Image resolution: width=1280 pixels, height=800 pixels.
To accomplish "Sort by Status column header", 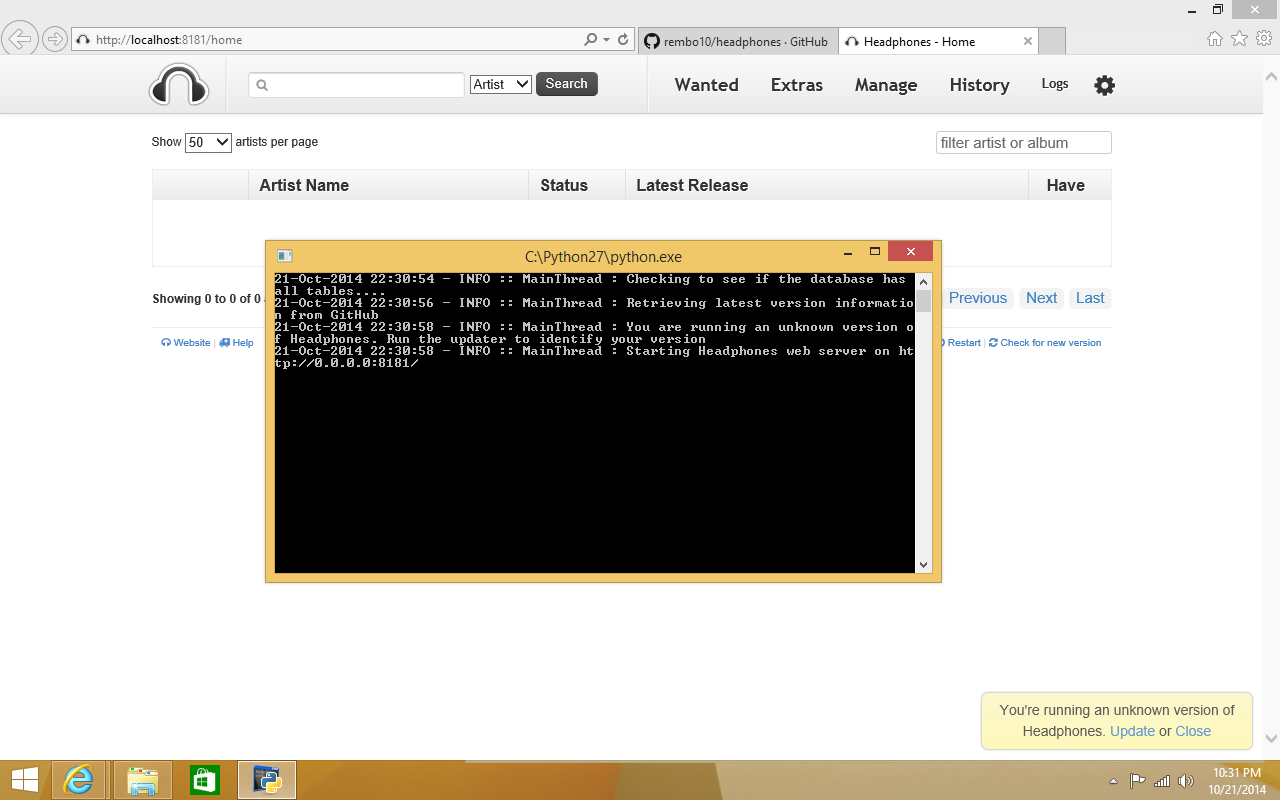I will click(576, 185).
